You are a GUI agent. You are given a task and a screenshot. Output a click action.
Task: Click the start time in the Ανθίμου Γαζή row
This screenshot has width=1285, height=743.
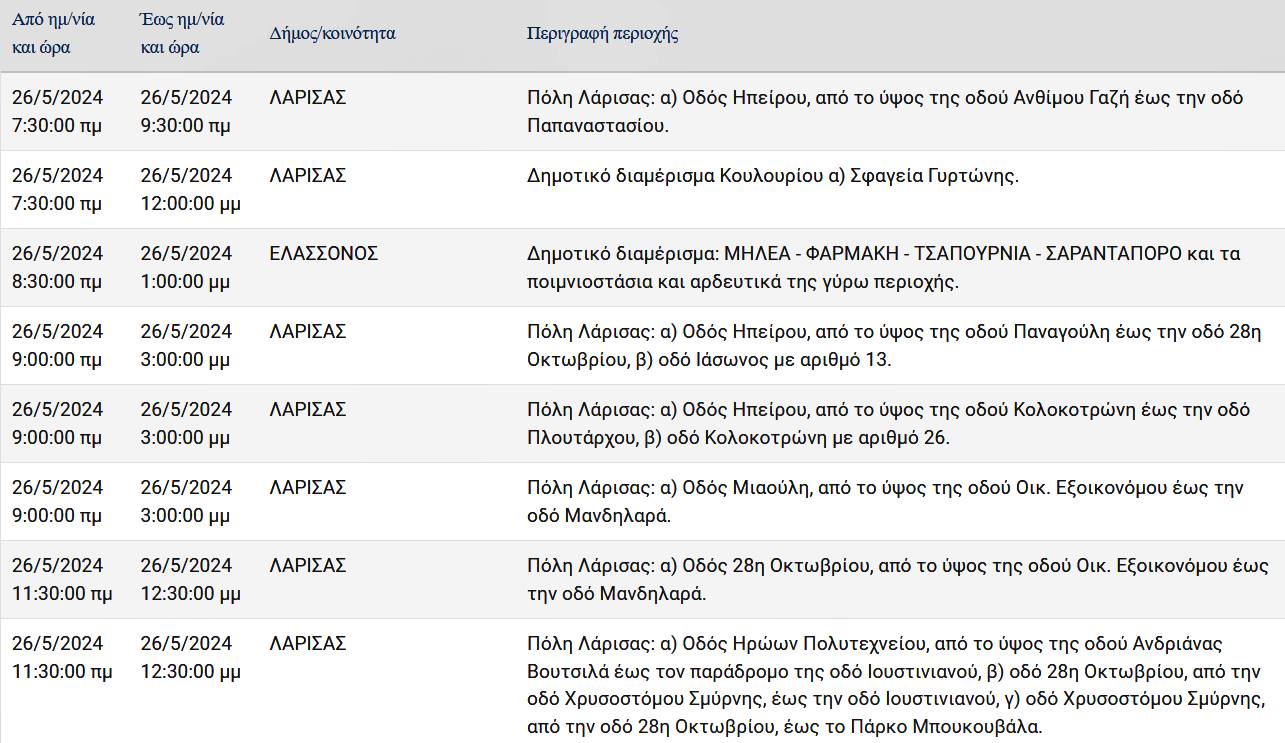[x=57, y=111]
